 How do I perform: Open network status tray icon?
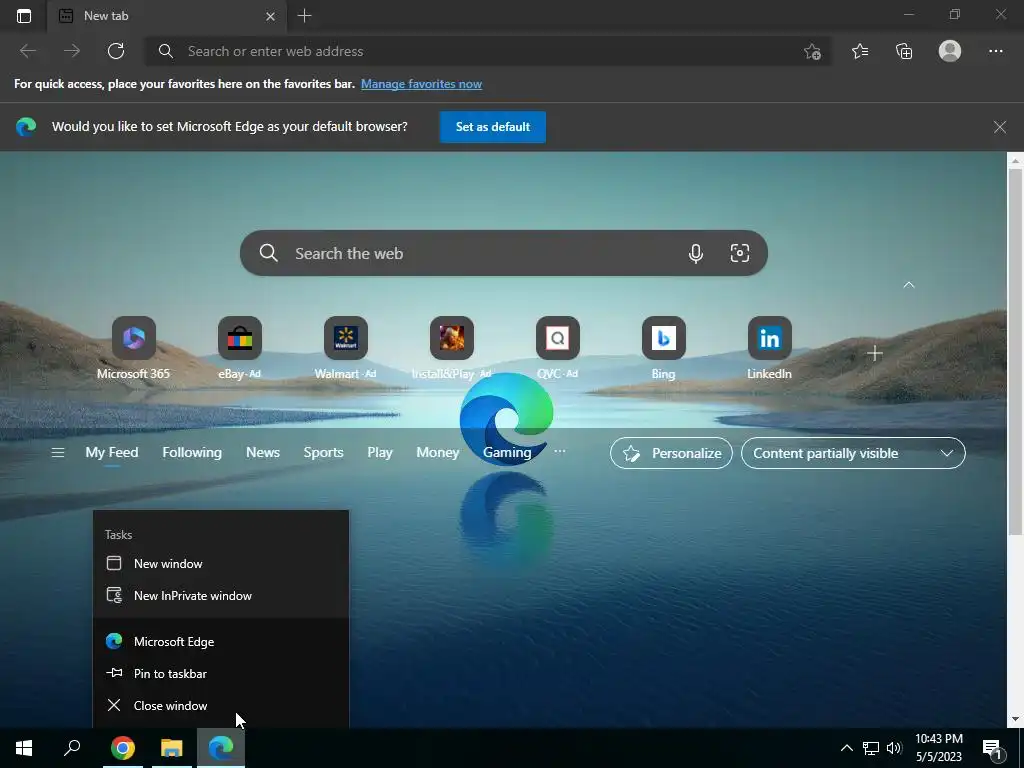pos(871,748)
